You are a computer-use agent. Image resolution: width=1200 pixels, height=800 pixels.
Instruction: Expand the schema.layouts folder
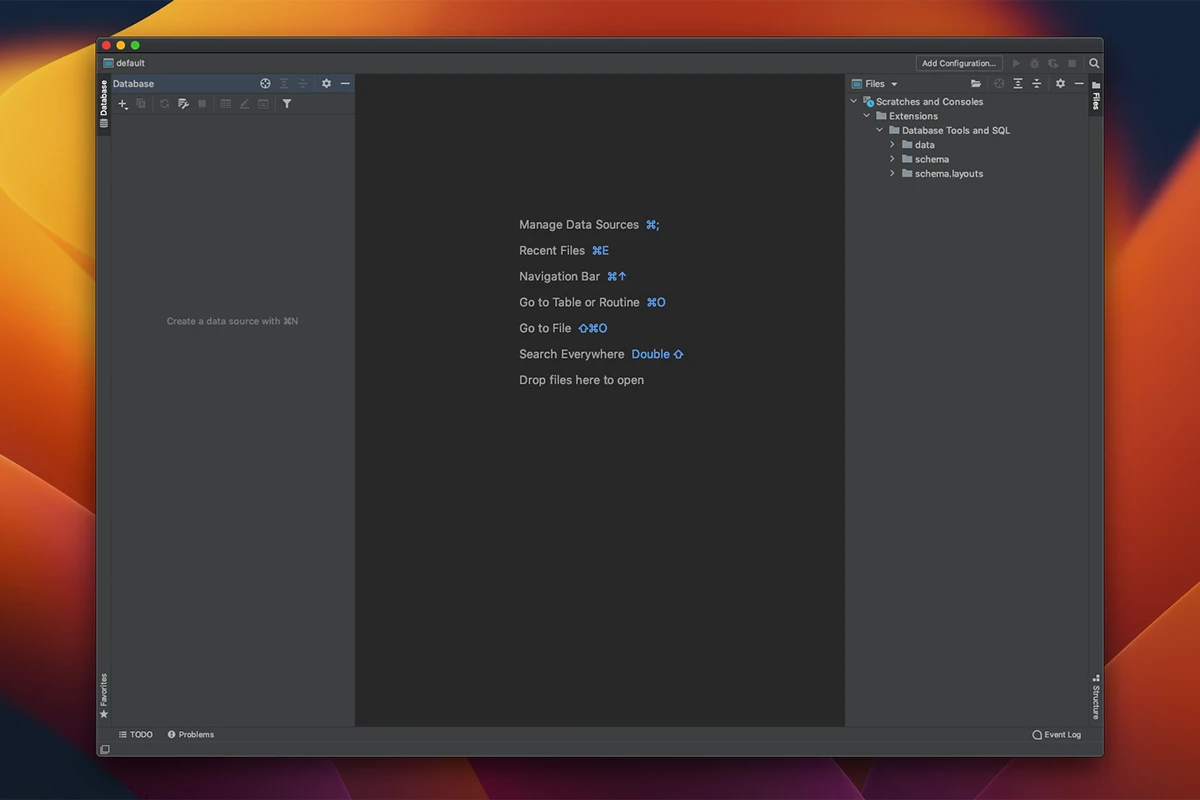coord(893,174)
